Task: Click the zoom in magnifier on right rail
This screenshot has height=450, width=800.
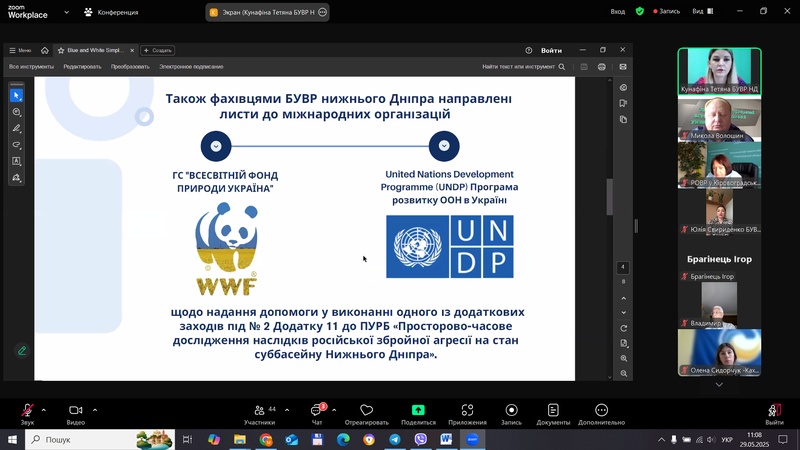Action: (x=623, y=358)
